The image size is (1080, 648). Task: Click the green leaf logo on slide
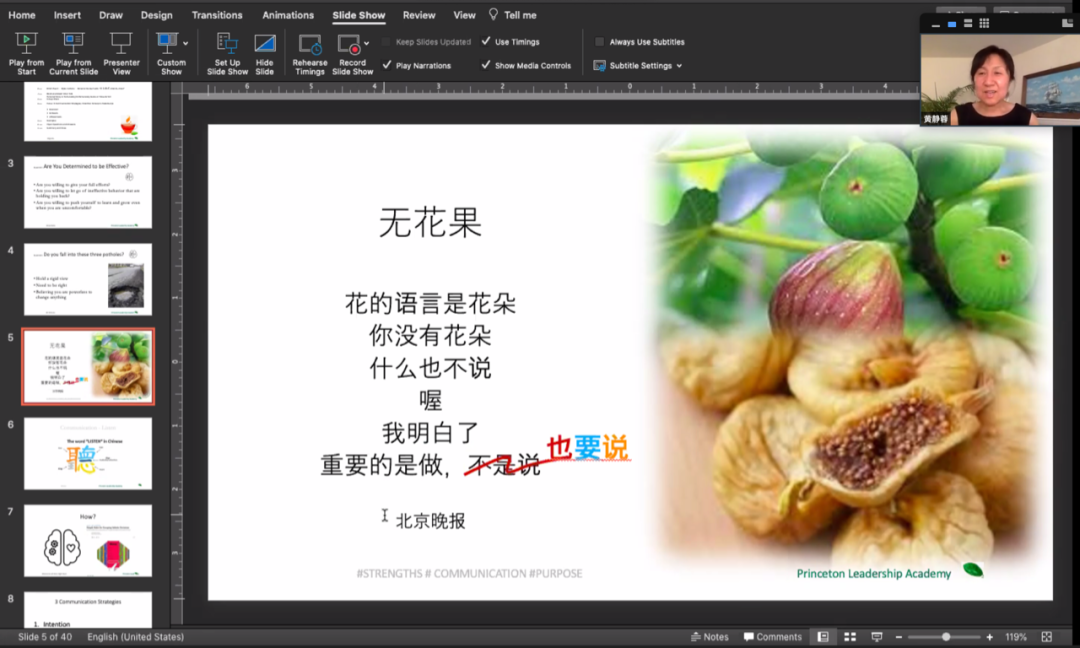pyautogui.click(x=973, y=569)
